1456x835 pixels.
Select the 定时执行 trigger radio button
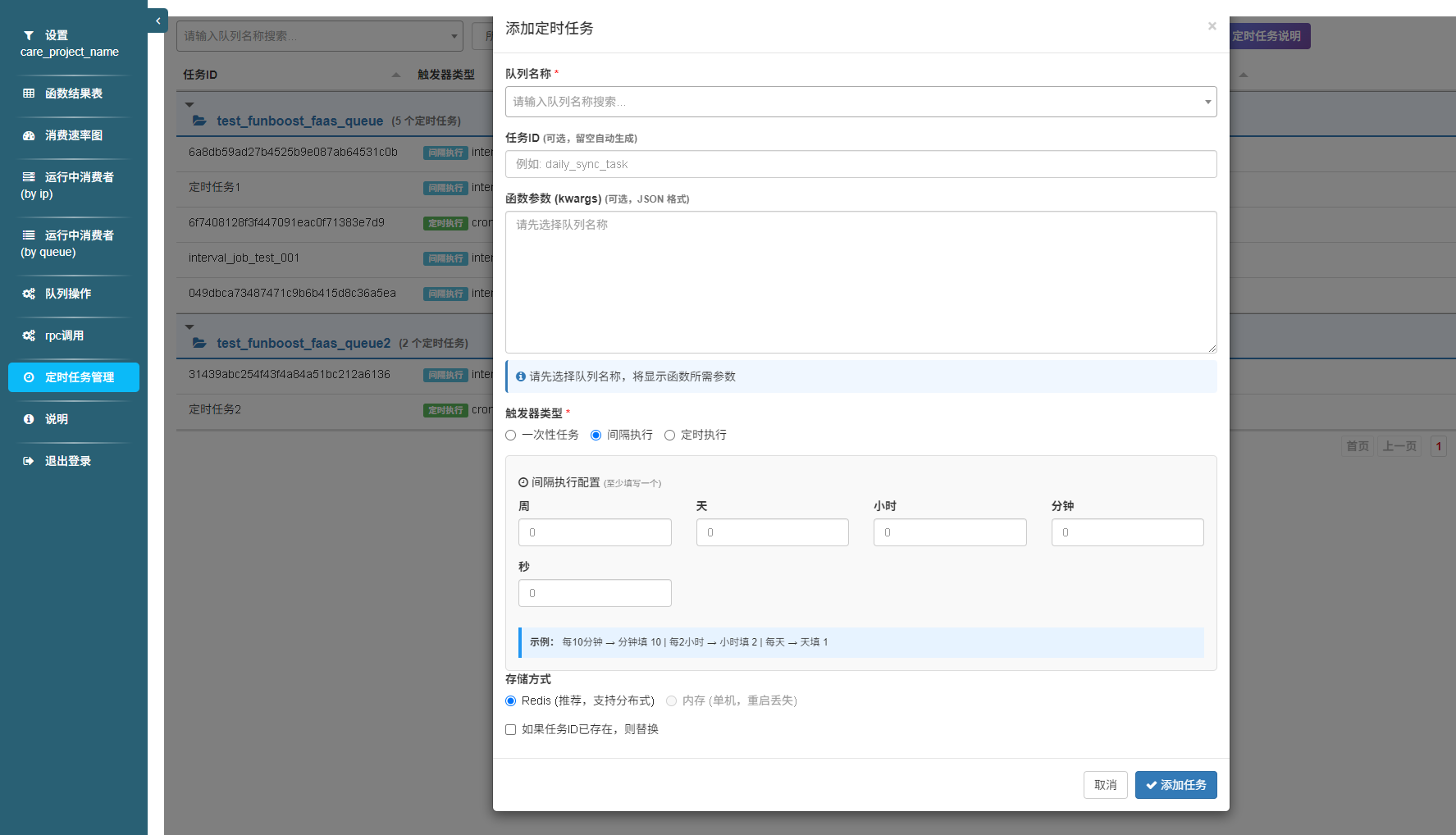click(670, 436)
